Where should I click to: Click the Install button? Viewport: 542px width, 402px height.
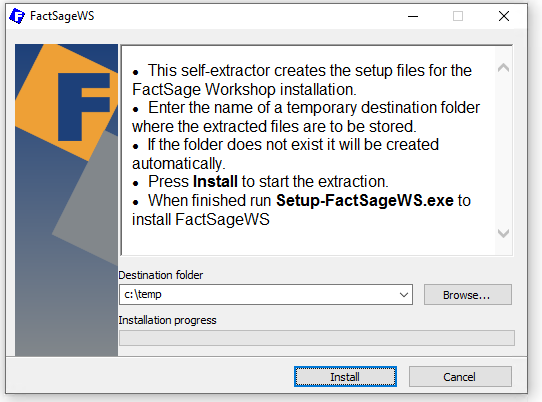pos(345,377)
